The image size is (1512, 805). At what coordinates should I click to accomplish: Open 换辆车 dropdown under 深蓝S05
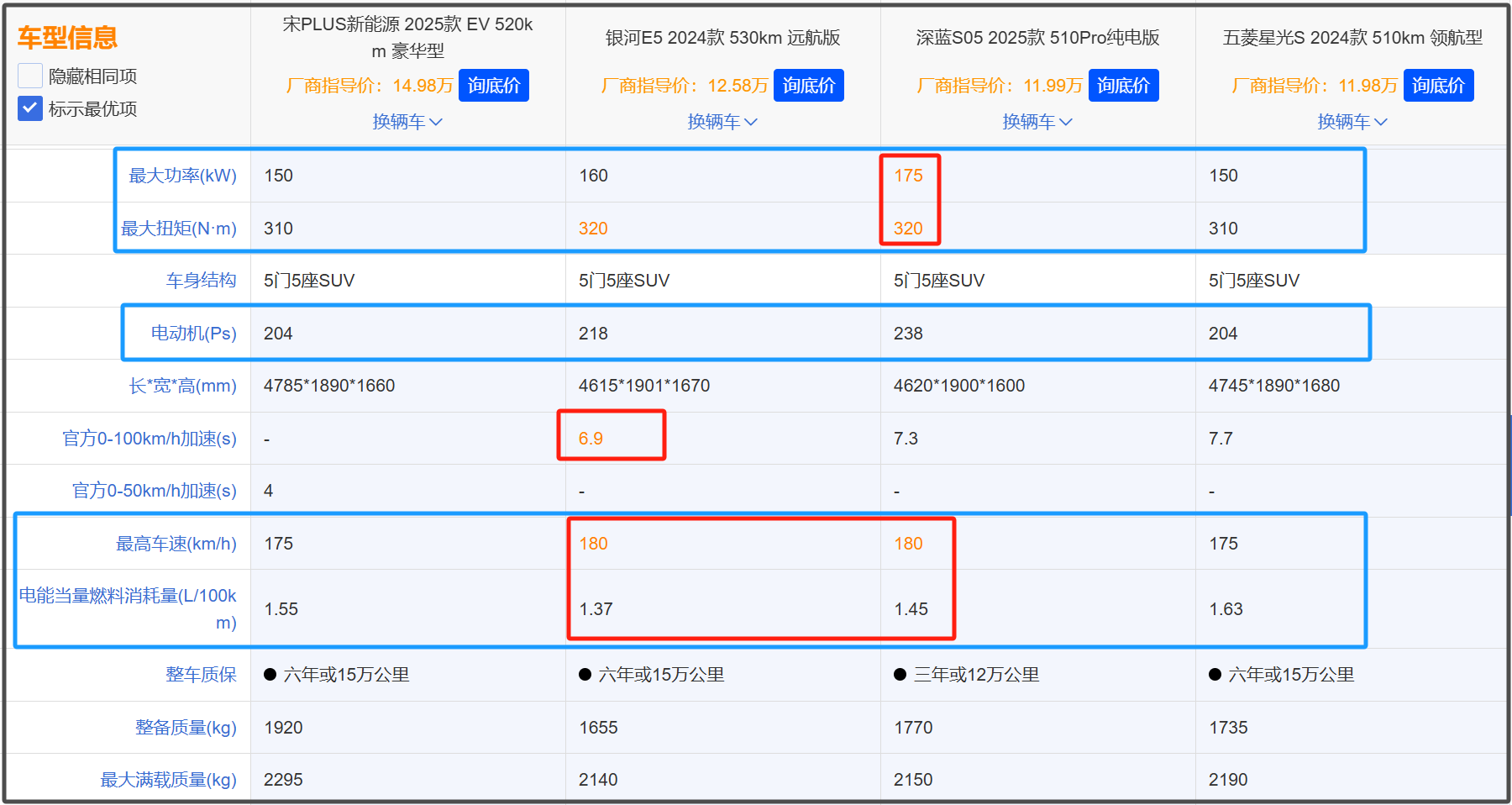(1037, 122)
